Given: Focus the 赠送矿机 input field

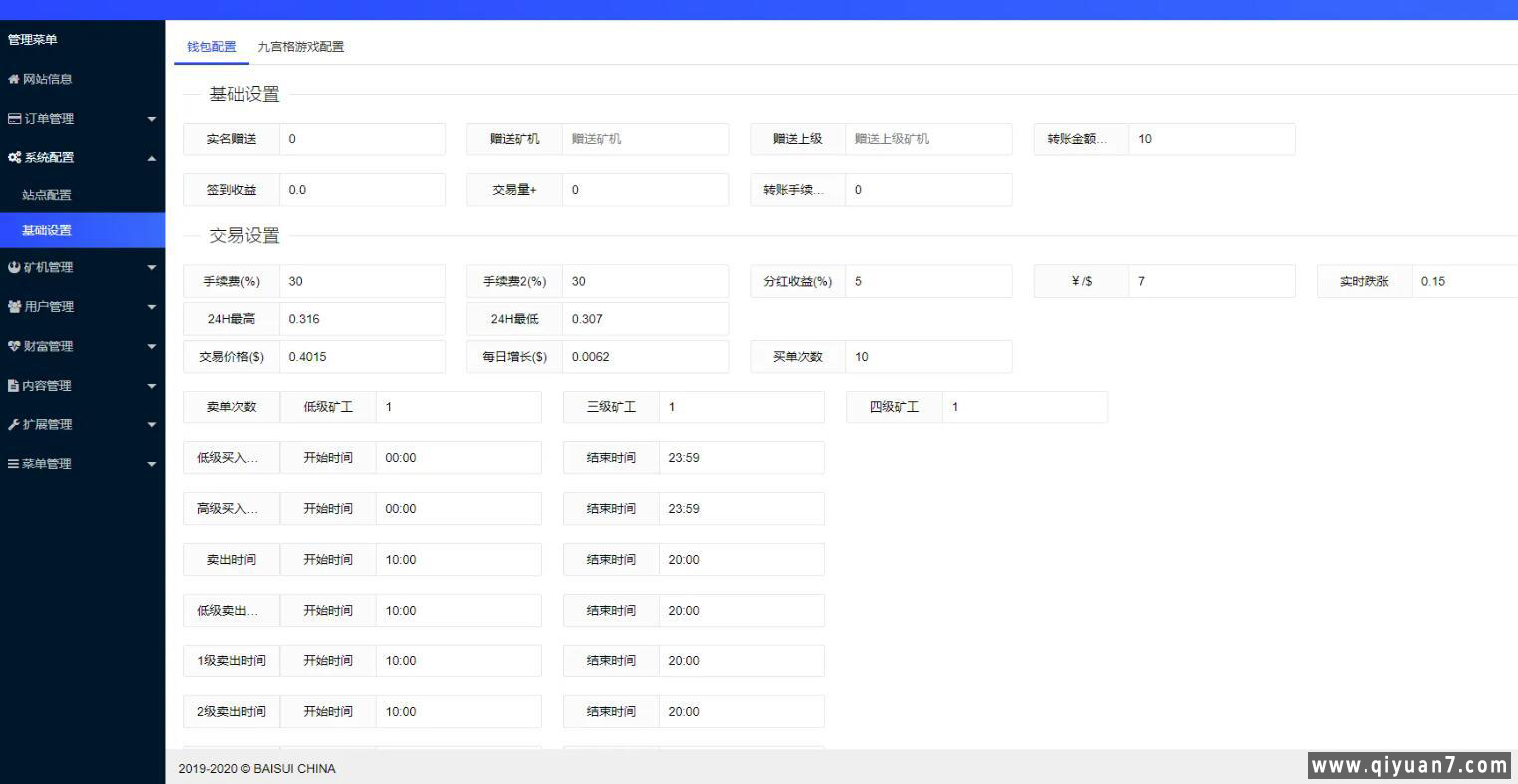Looking at the screenshot, I should [645, 139].
